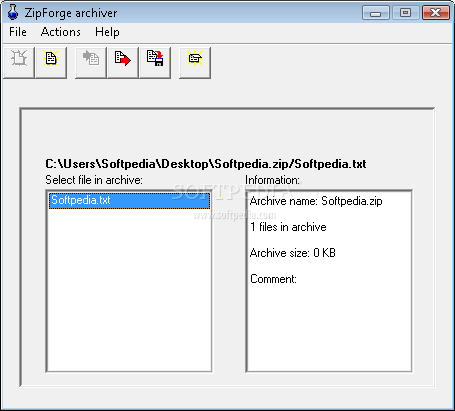Screen dimensions: 455x411
Task: Click the 'Comment:' line in Information box
Action: coord(273,279)
